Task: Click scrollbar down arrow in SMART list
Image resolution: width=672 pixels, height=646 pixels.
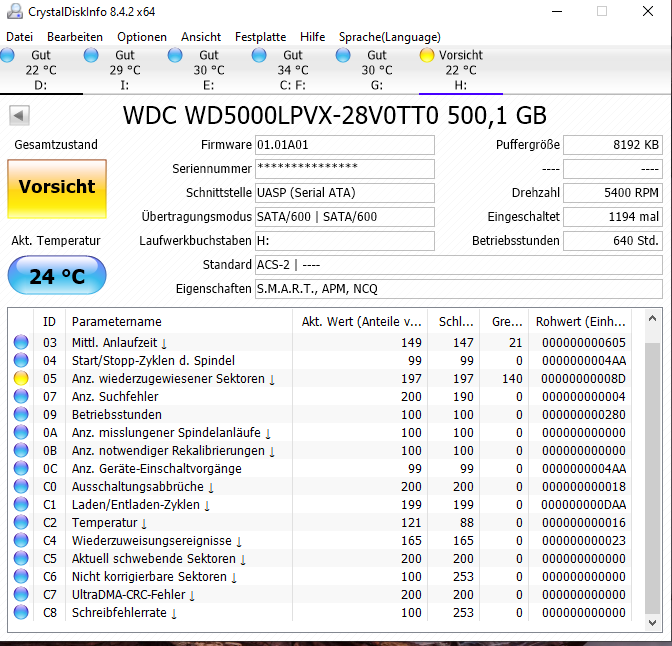Action: pyautogui.click(x=652, y=623)
